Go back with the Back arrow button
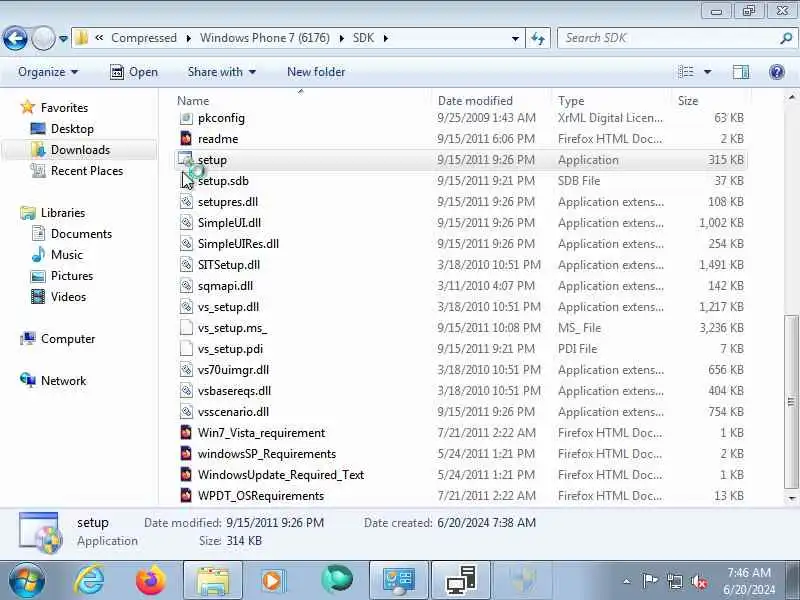This screenshot has height=600, width=800. click(15, 38)
